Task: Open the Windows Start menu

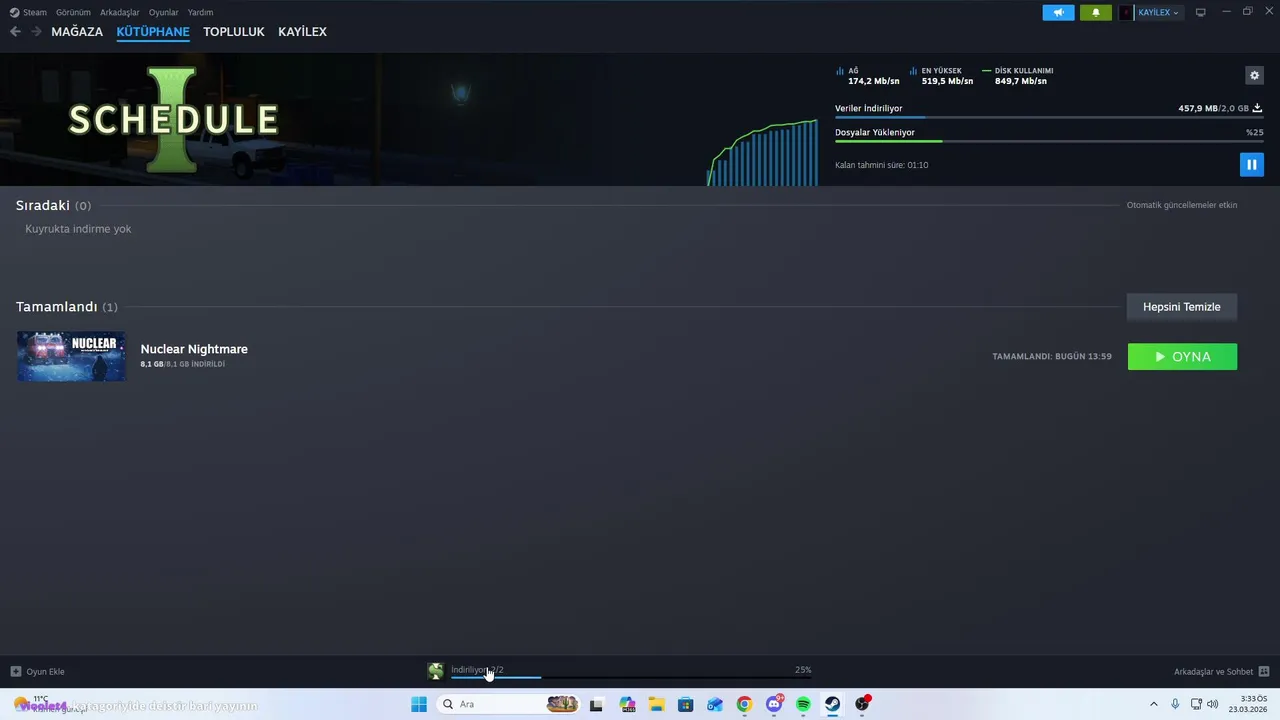Action: click(419, 704)
